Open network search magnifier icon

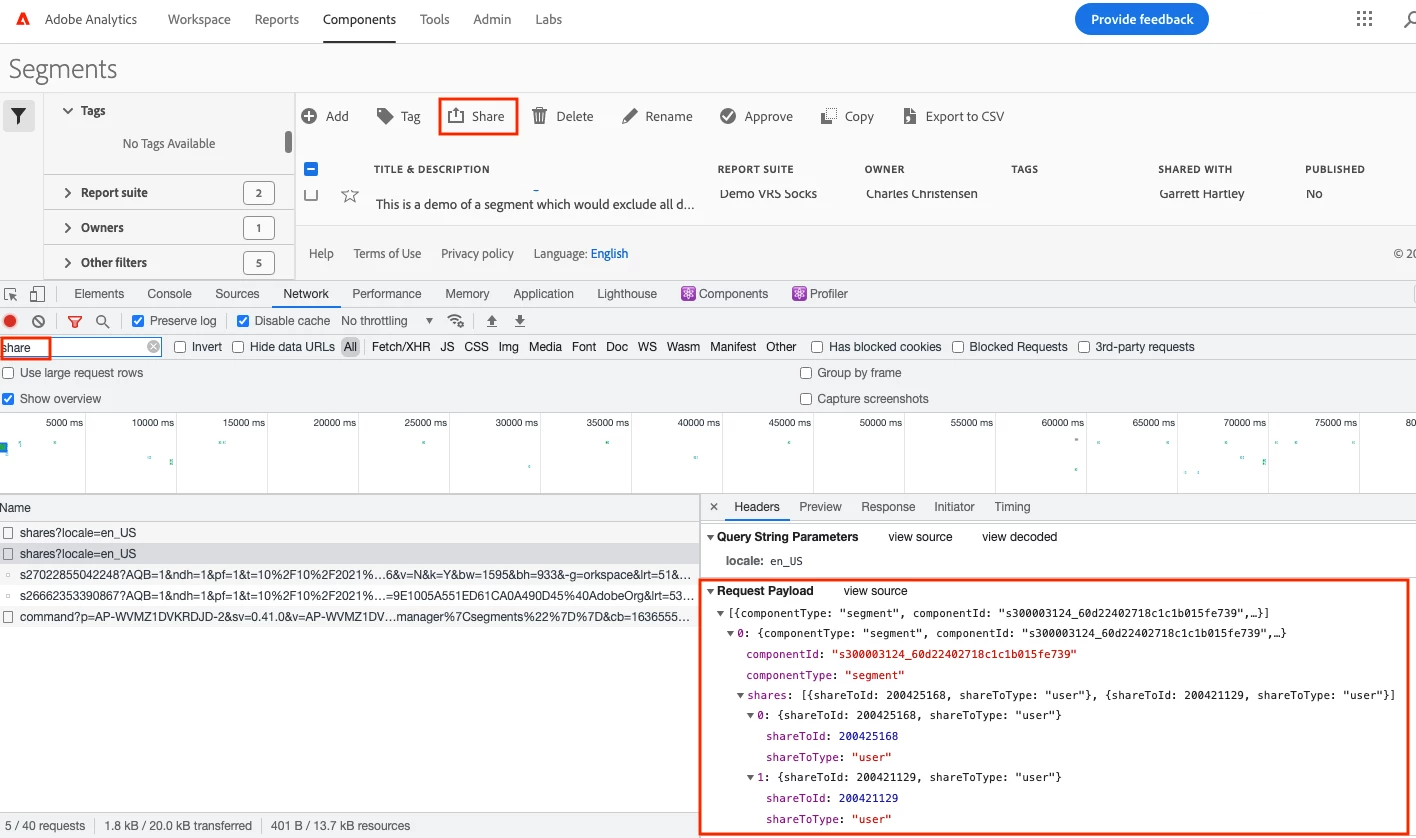pyautogui.click(x=102, y=321)
